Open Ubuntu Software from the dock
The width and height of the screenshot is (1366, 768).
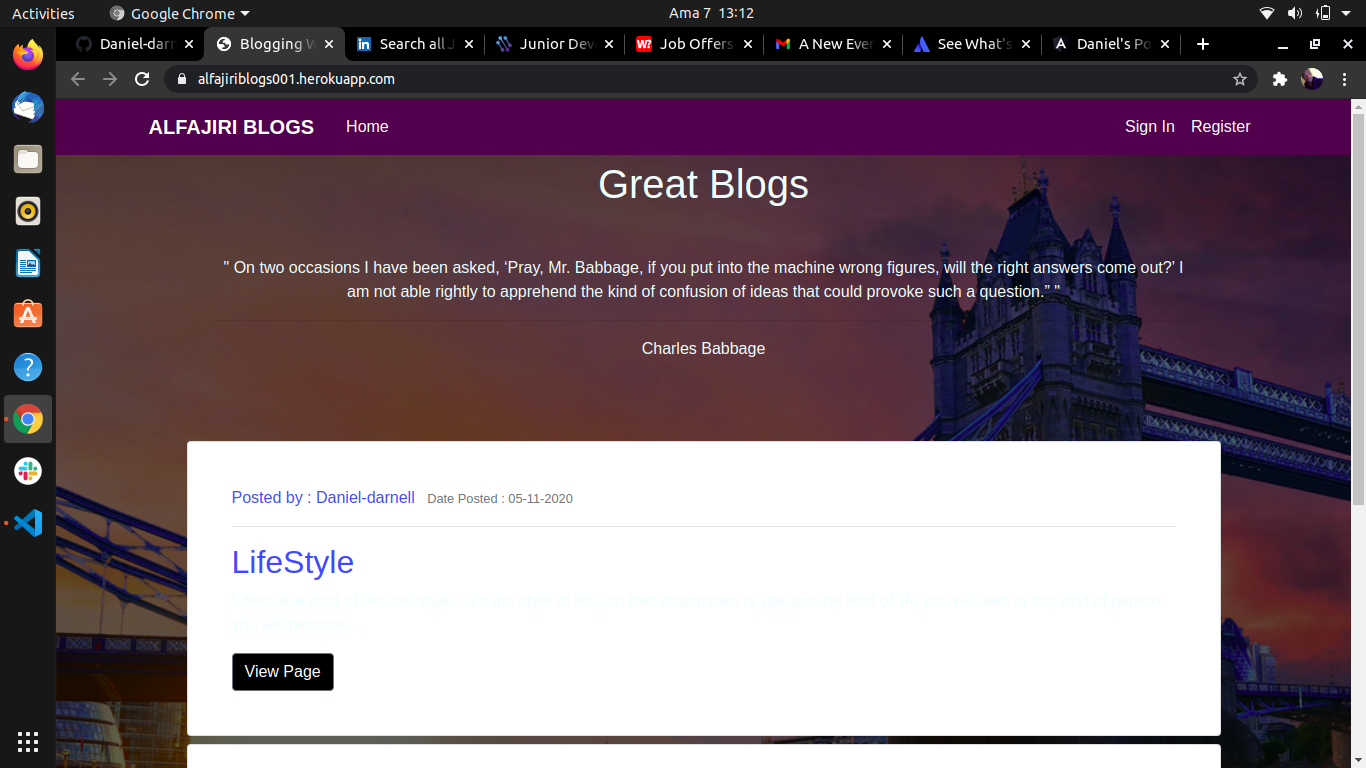pos(27,314)
